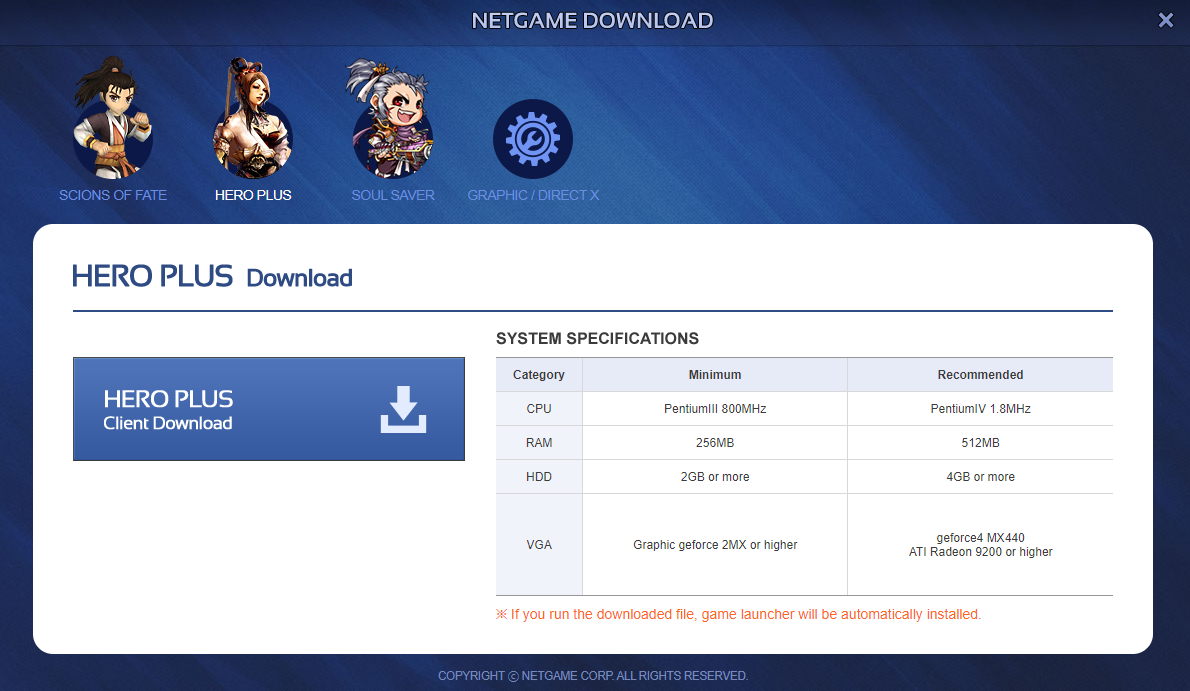
Task: Select the CPU row label
Action: (539, 409)
